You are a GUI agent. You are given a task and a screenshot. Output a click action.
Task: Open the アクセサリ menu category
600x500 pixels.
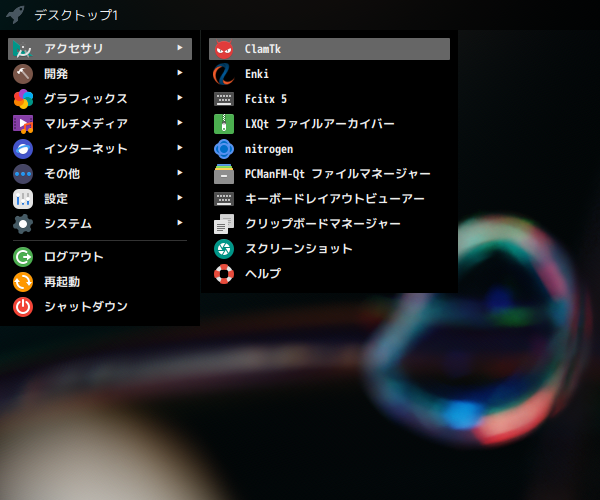100,49
